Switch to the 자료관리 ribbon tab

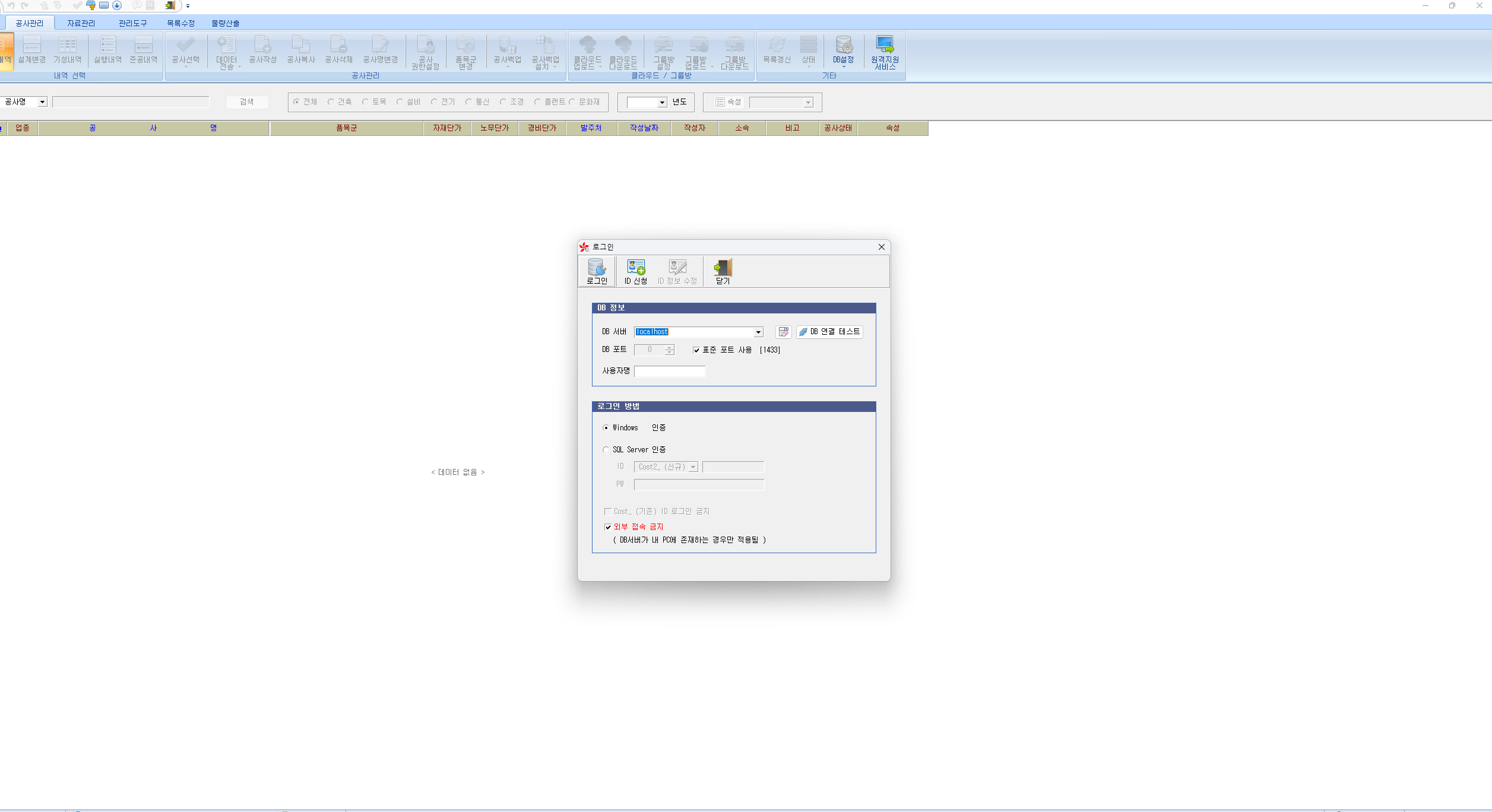pyautogui.click(x=81, y=23)
